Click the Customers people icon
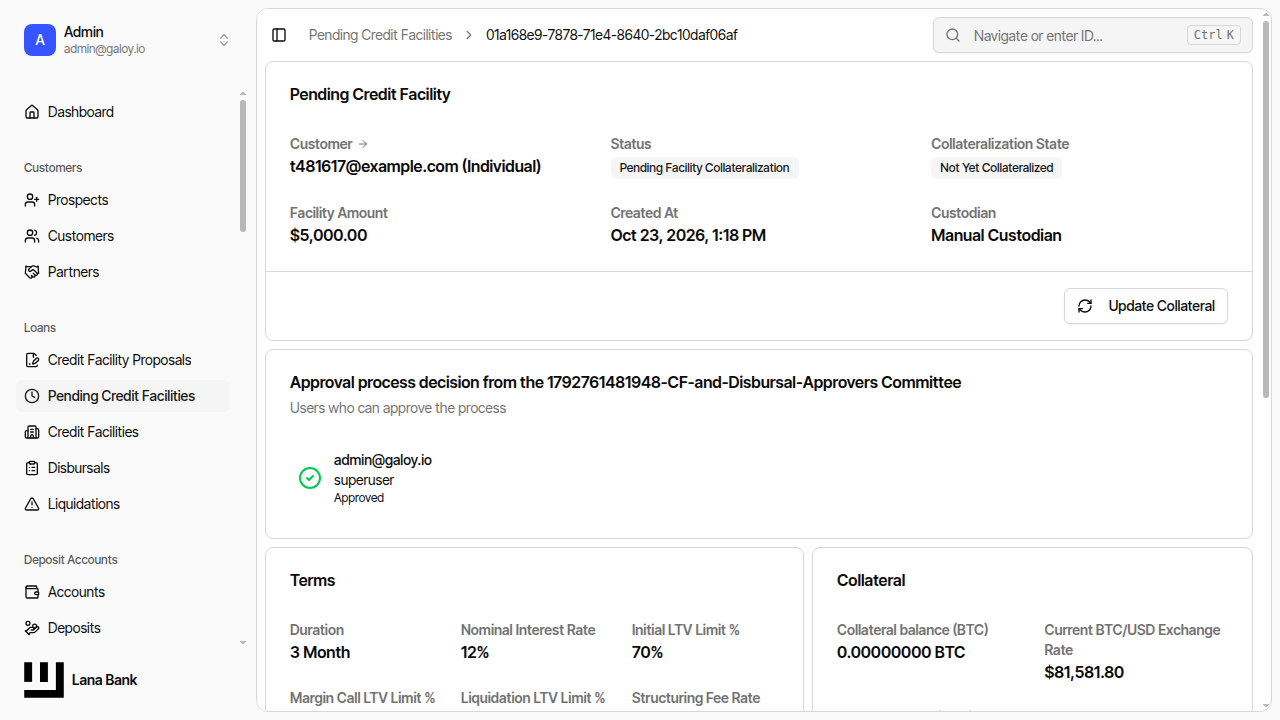 pos(32,236)
